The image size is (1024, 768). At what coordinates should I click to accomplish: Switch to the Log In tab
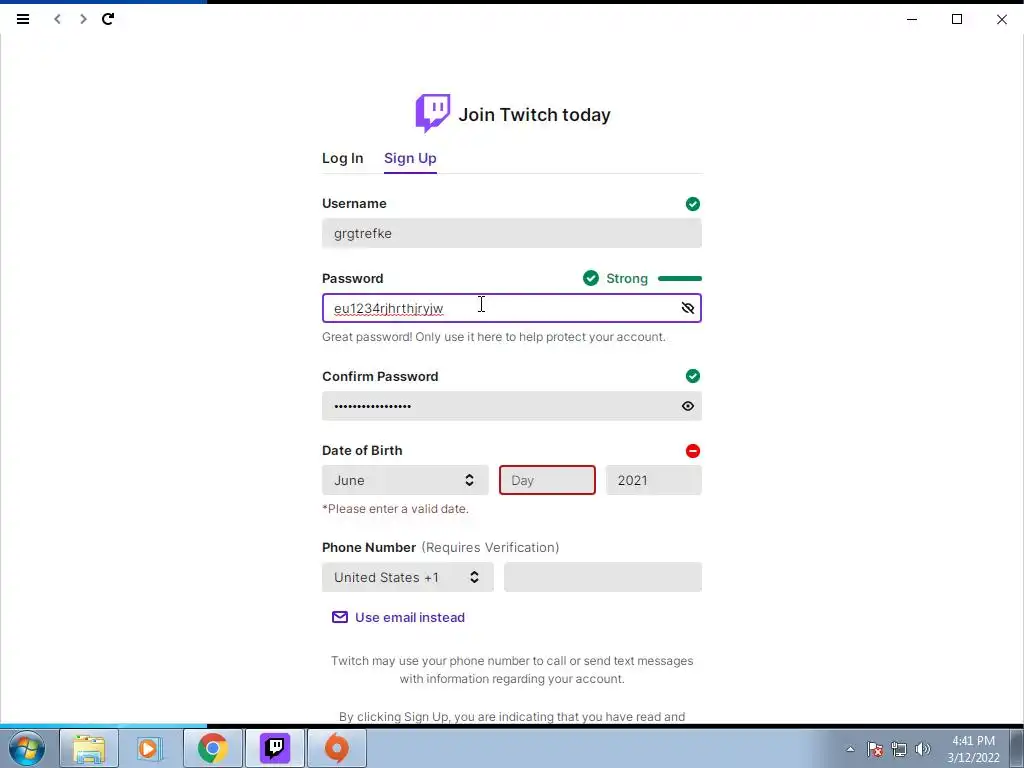(342, 158)
